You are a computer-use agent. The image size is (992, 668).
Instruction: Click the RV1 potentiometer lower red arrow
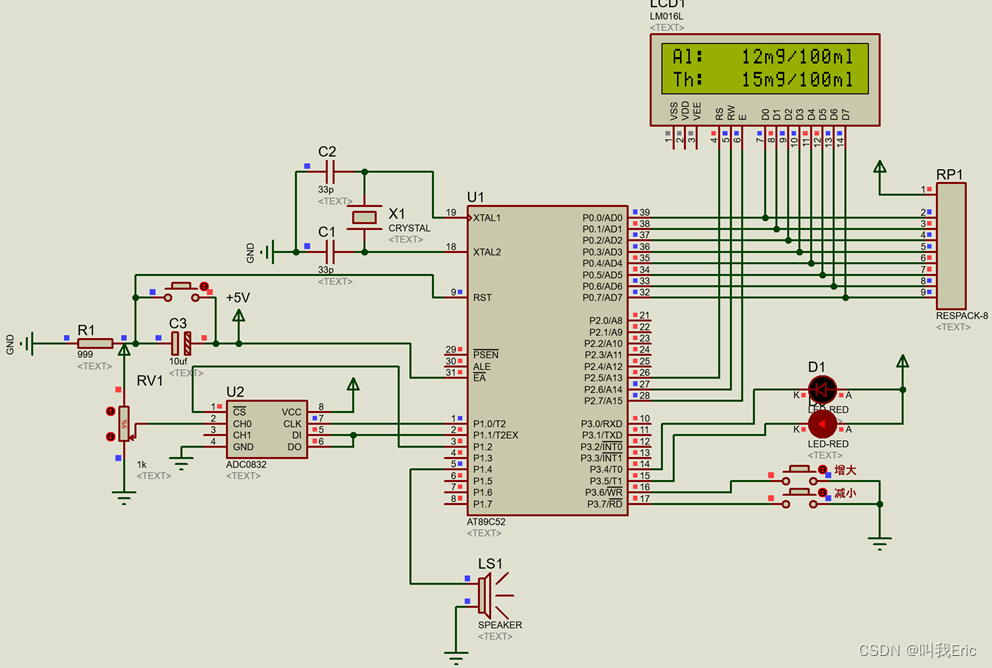click(111, 436)
